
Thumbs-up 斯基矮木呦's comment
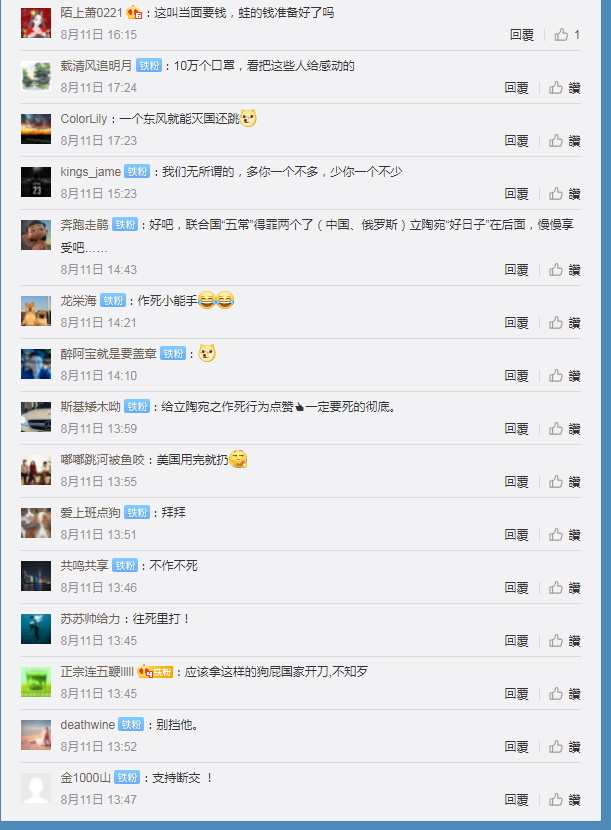564,429
